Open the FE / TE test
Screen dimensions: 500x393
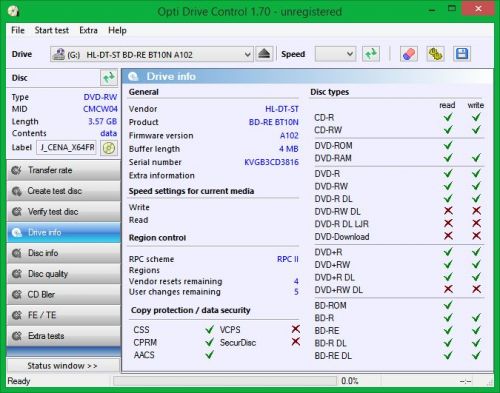63,315
